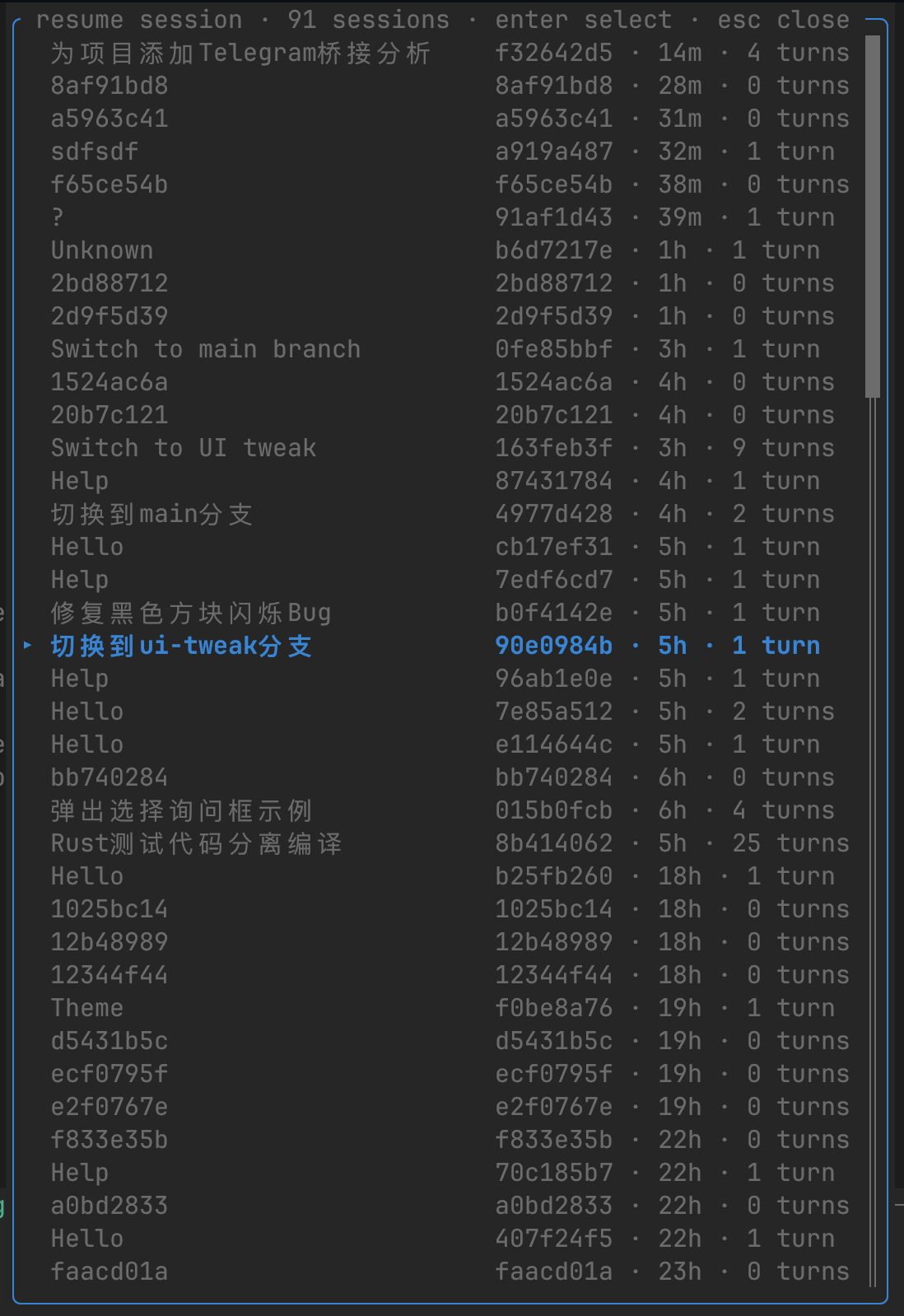Open session bb740284 from 6h ago

point(450,777)
